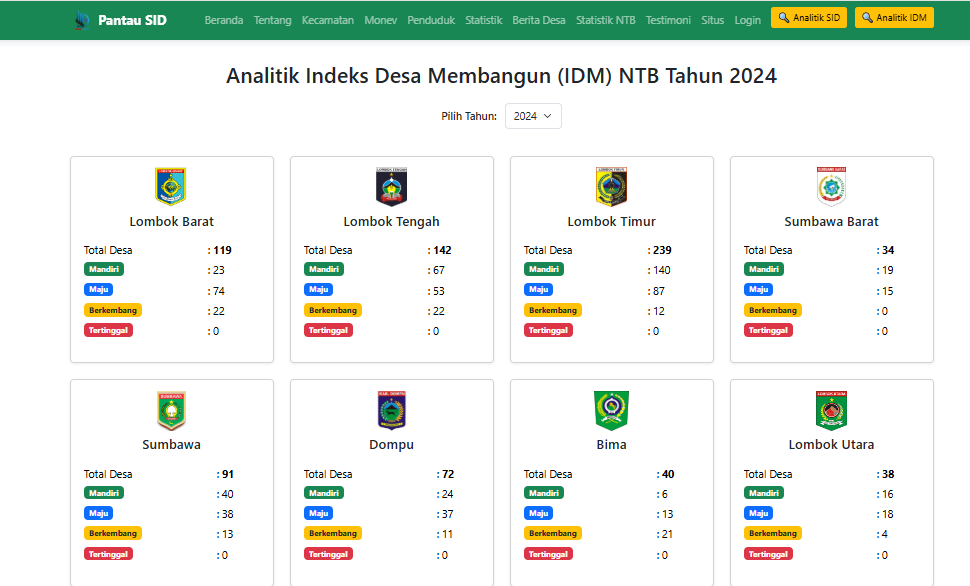This screenshot has height=586, width=970.
Task: Click the Lombok Utara regency emblem
Action: [x=831, y=410]
